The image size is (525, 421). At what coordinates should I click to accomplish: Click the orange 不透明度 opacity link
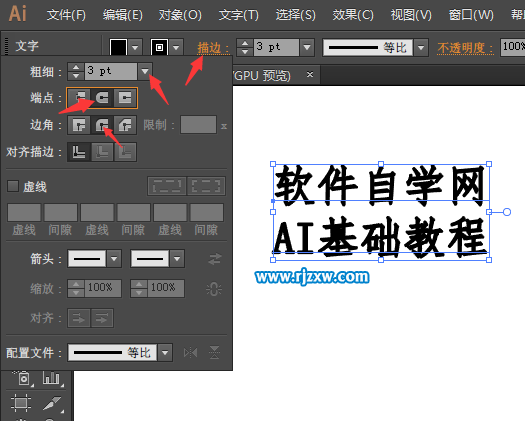click(x=465, y=48)
